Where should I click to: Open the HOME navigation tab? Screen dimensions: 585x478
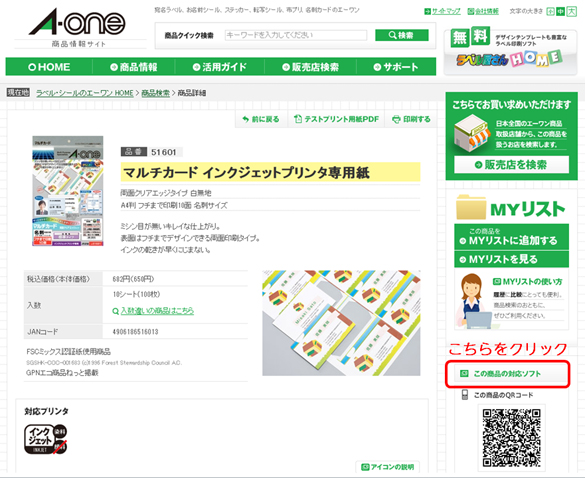49,67
